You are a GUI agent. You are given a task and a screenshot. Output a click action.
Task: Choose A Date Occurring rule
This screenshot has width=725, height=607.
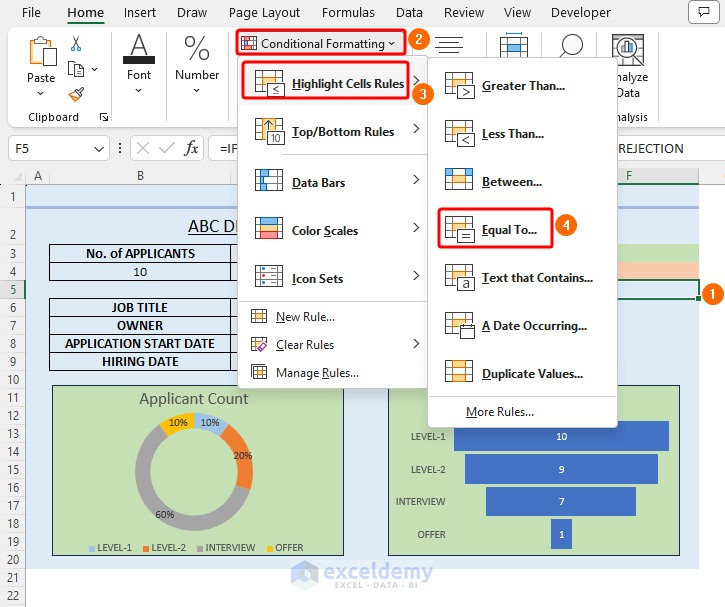(522, 326)
